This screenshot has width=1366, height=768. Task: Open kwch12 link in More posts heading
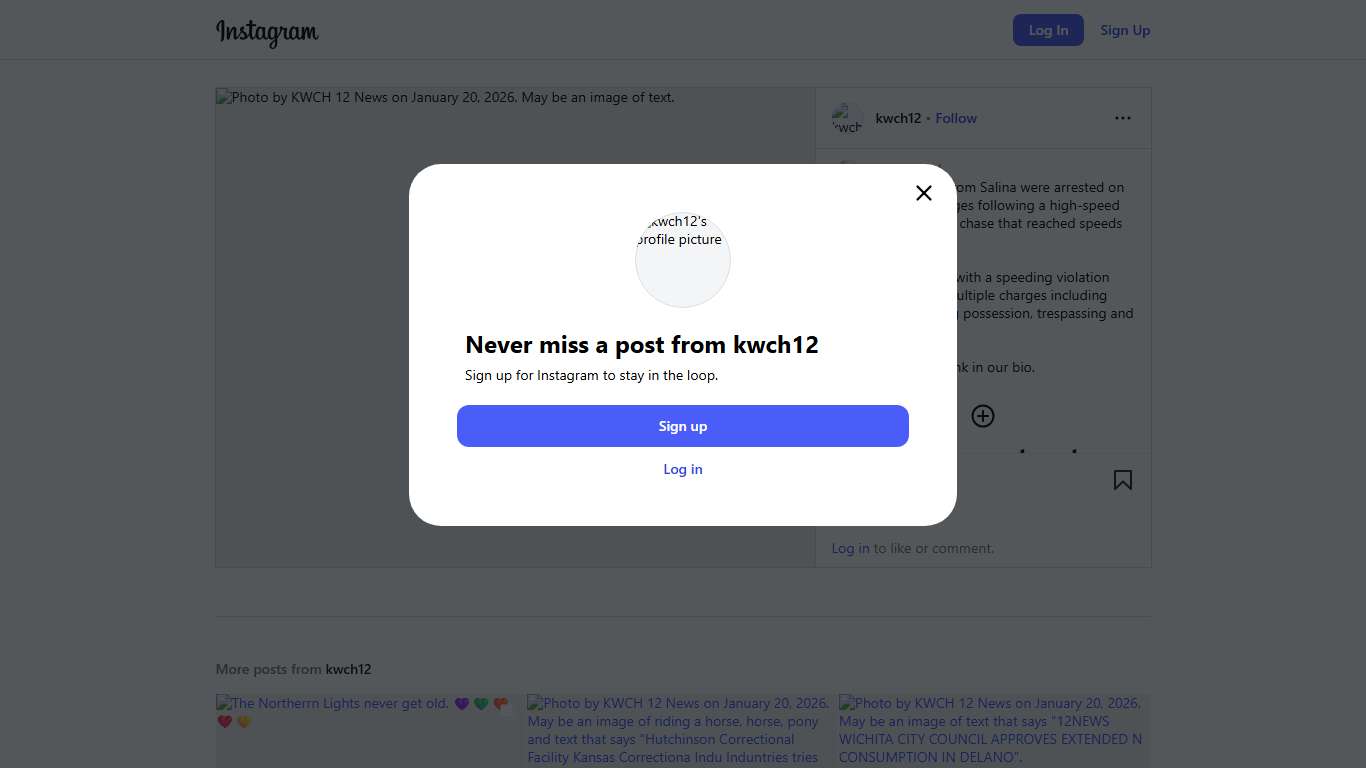point(348,669)
